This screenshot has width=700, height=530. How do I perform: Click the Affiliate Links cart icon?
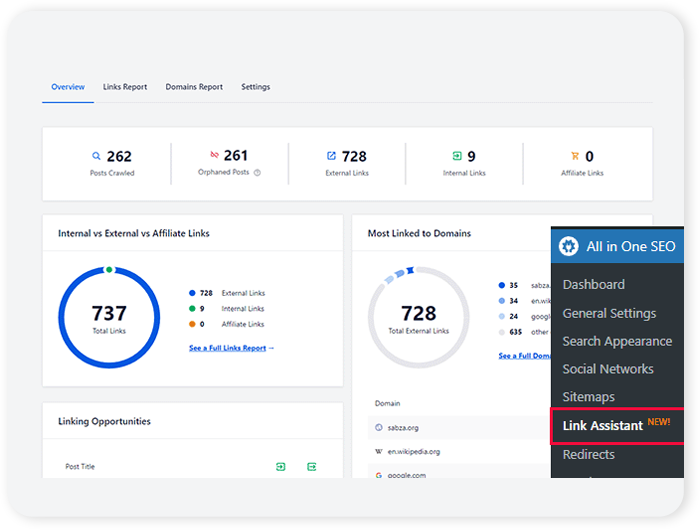[x=575, y=156]
